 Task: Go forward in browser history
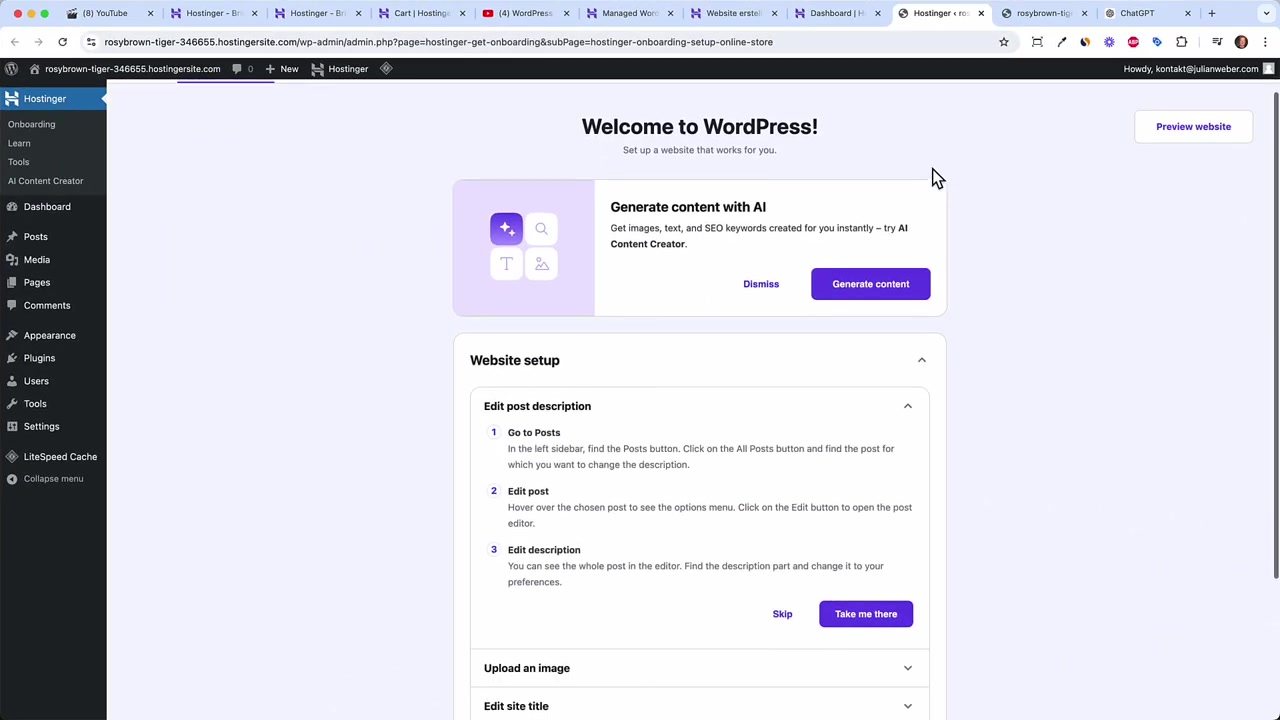pos(39,42)
